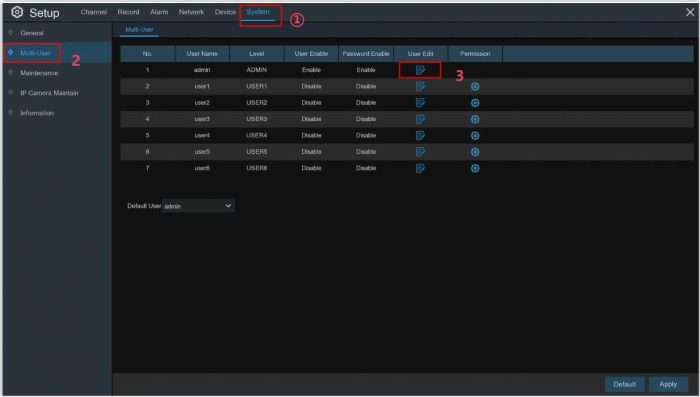700x397 pixels.
Task: Open the permission gear for user1
Action: [x=475, y=87]
